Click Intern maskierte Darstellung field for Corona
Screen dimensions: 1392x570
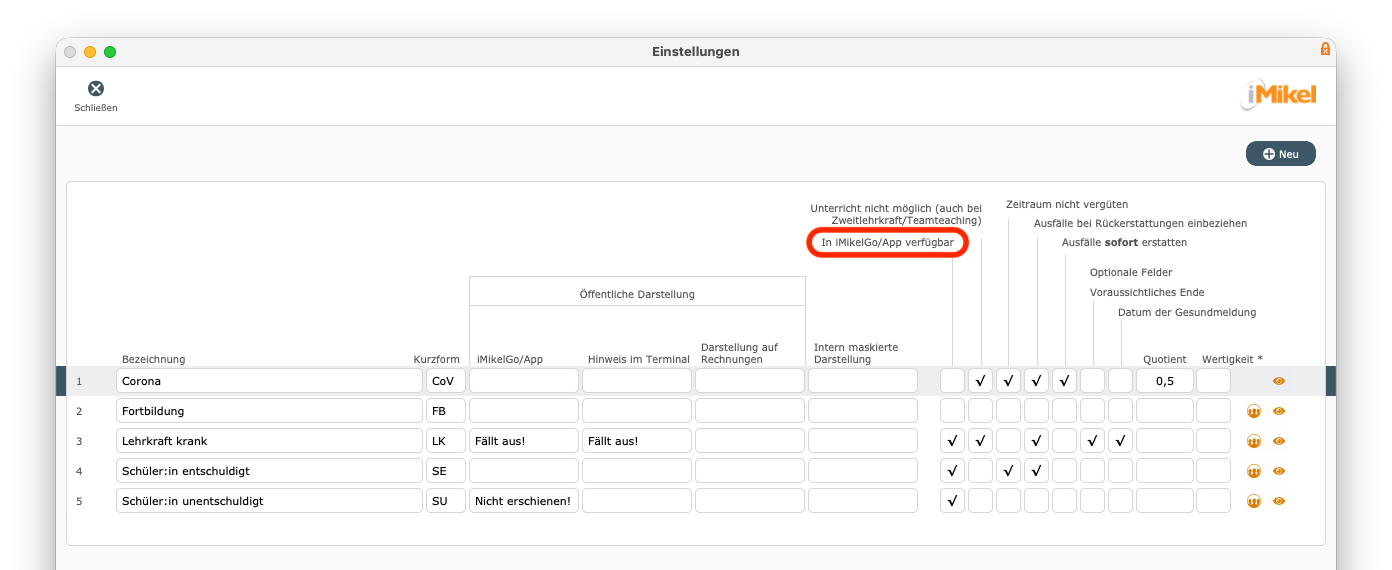point(863,381)
